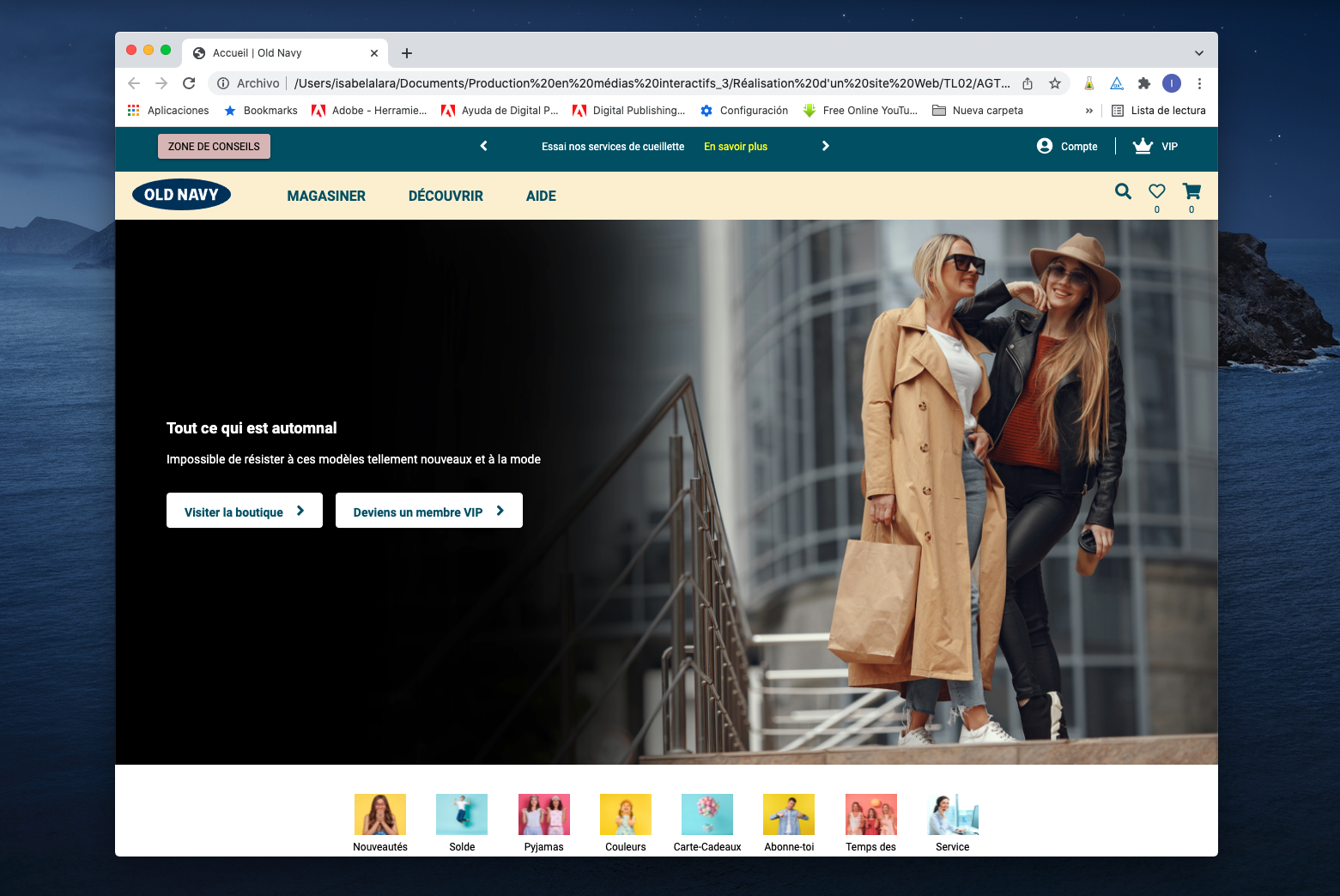Open the Chrome tab search chevron
The width and height of the screenshot is (1340, 896).
pyautogui.click(x=1198, y=52)
